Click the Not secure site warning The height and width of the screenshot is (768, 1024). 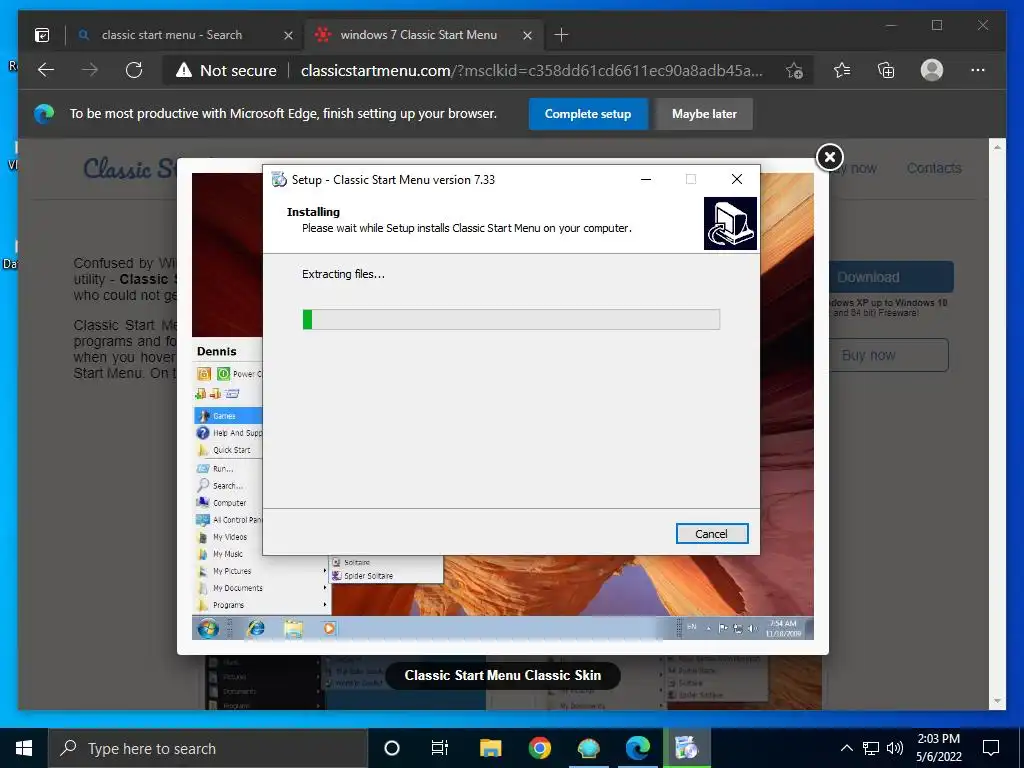click(226, 71)
